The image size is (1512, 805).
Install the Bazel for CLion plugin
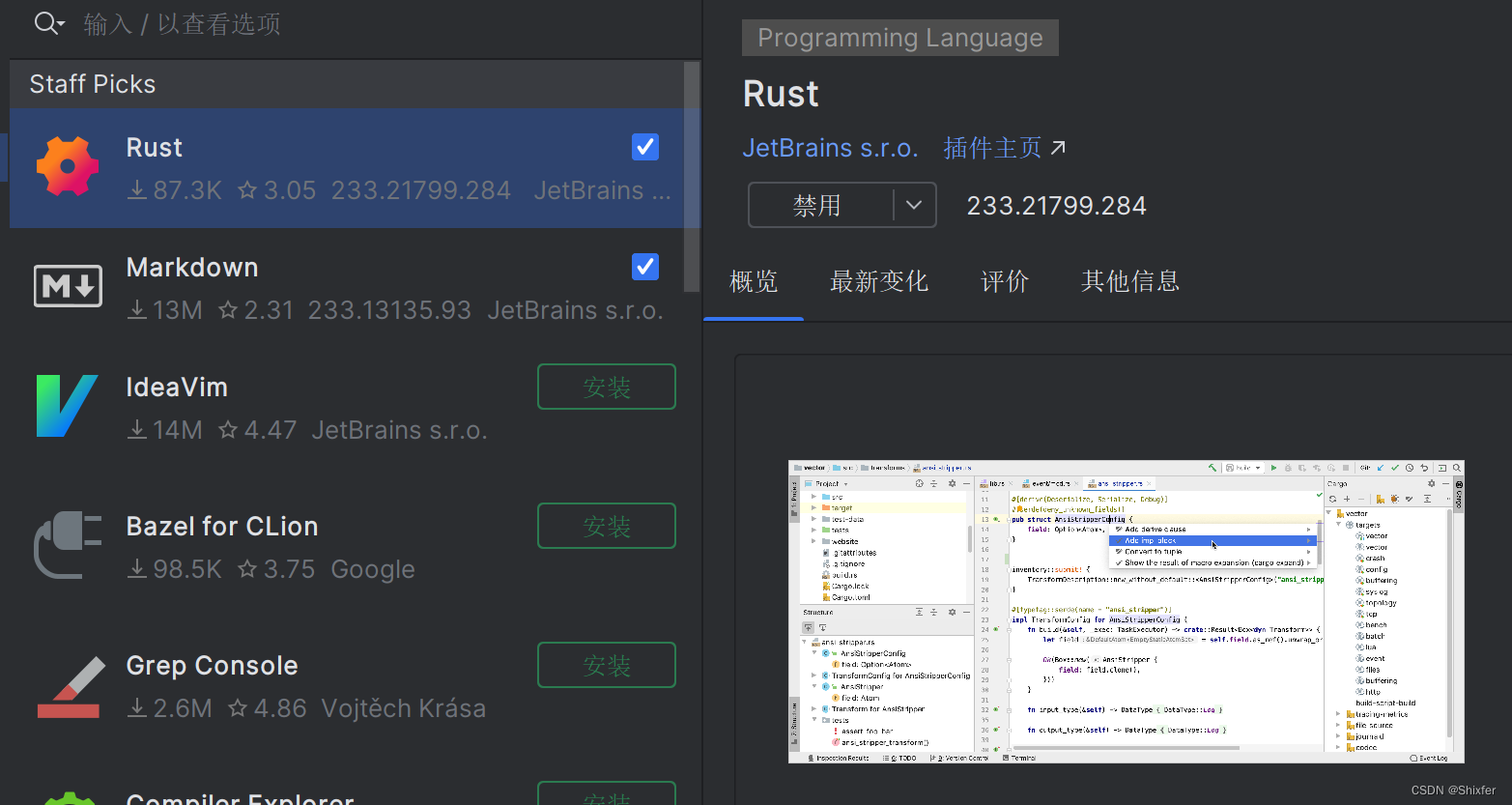click(x=607, y=526)
